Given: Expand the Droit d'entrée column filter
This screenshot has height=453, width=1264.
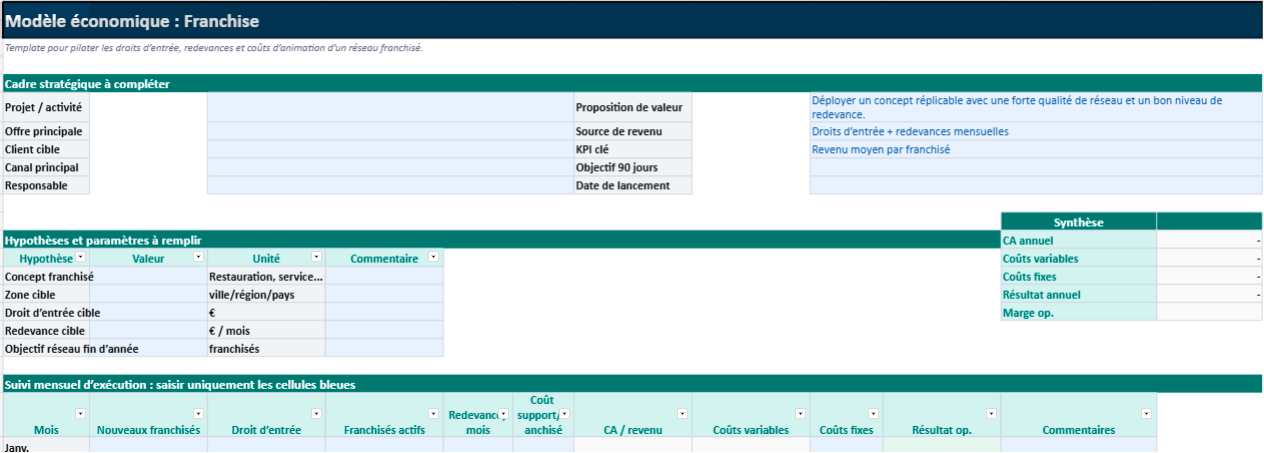Looking at the screenshot, I should tap(317, 414).
